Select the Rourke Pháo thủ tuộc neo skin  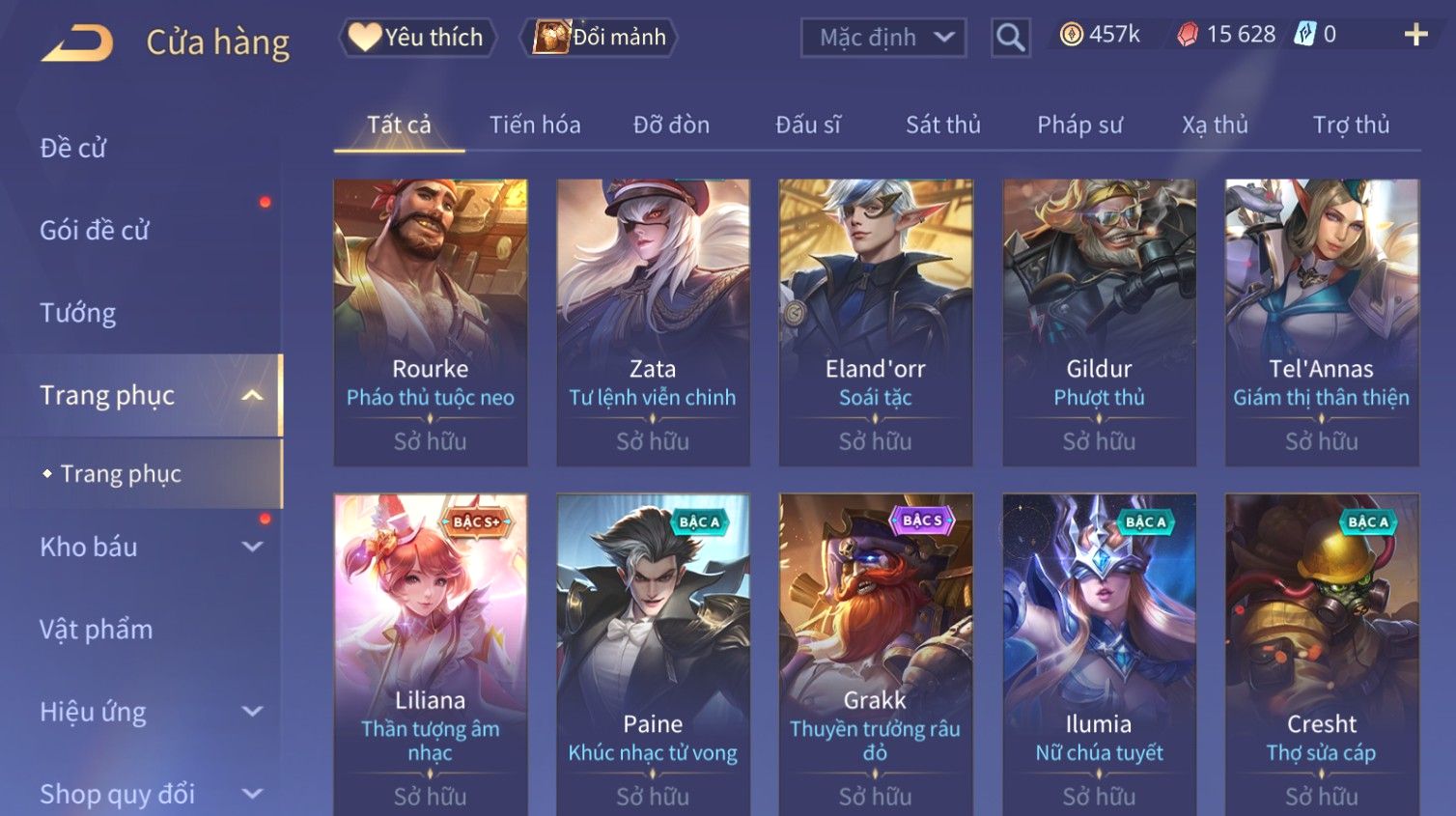tap(431, 323)
